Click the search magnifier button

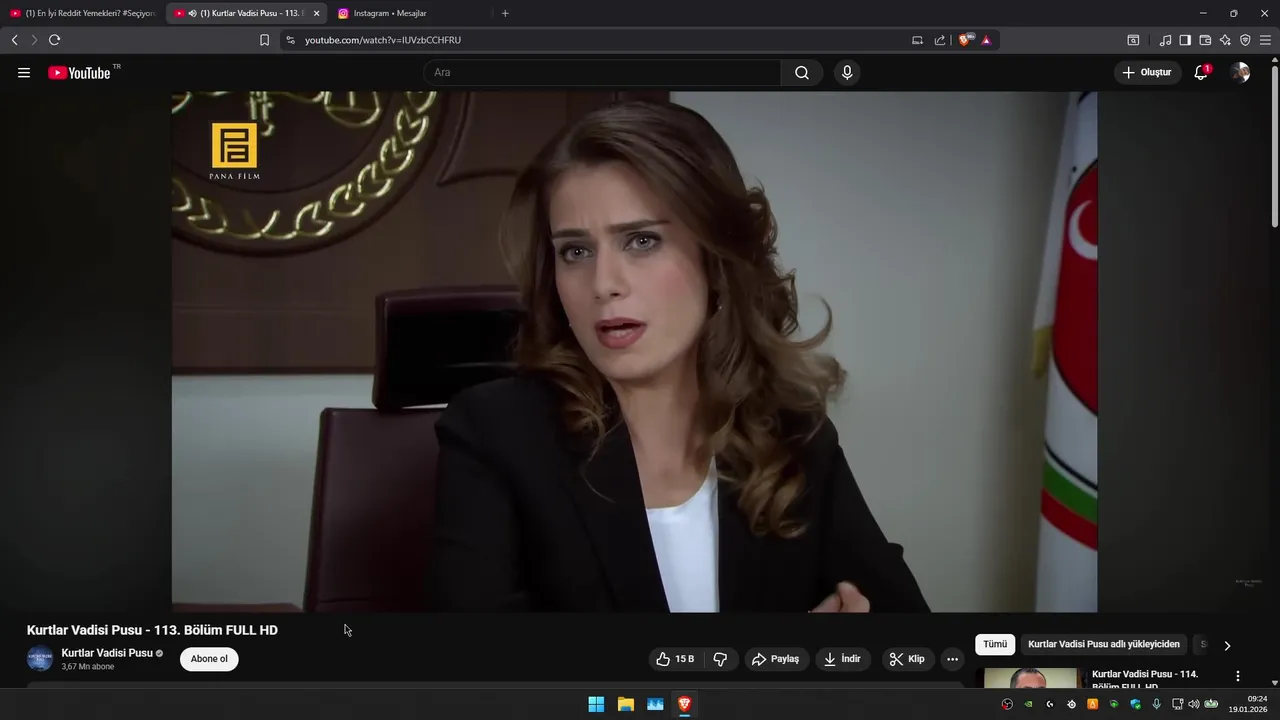point(802,73)
